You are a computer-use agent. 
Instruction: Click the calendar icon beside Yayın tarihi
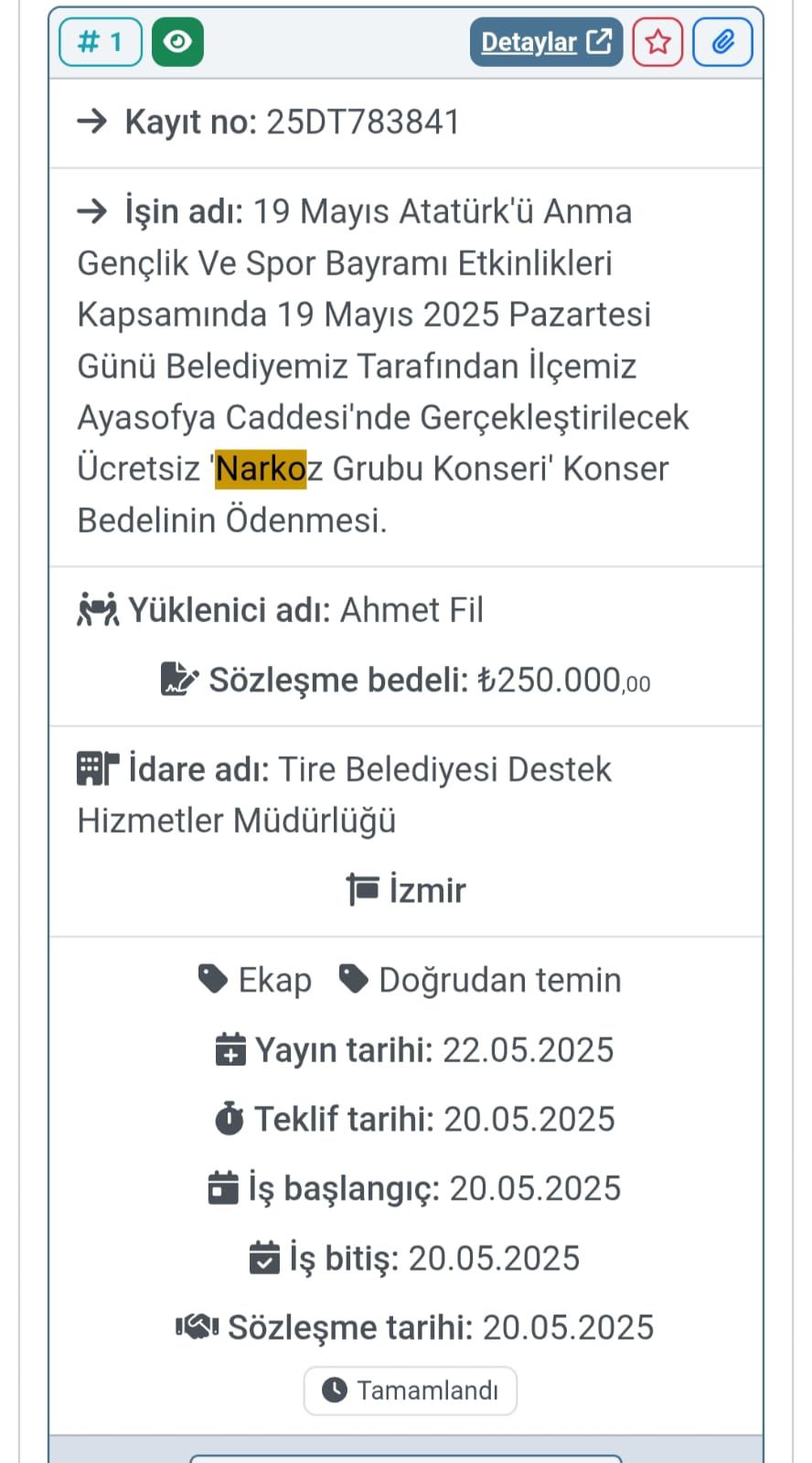coord(230,1049)
